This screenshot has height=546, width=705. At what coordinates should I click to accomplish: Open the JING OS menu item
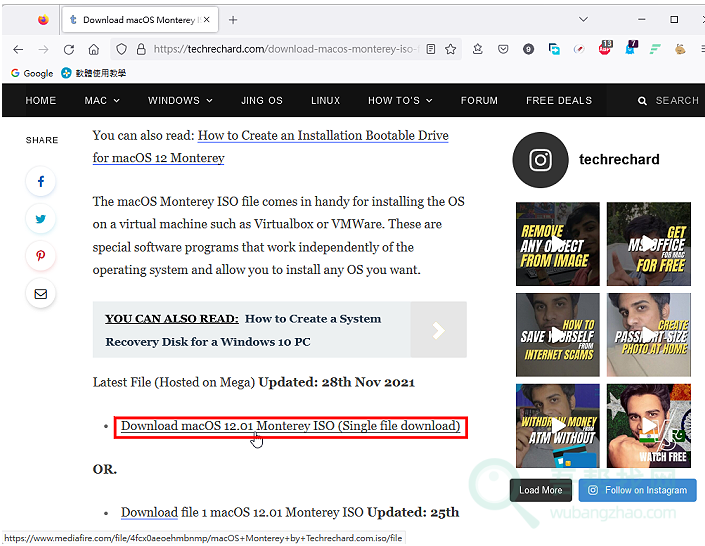pos(262,101)
